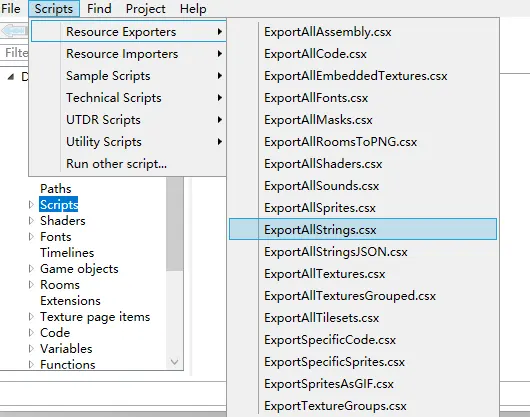The width and height of the screenshot is (530, 417).
Task: Run ExportAllRoomsToPNG.csx script
Action: pos(363,141)
